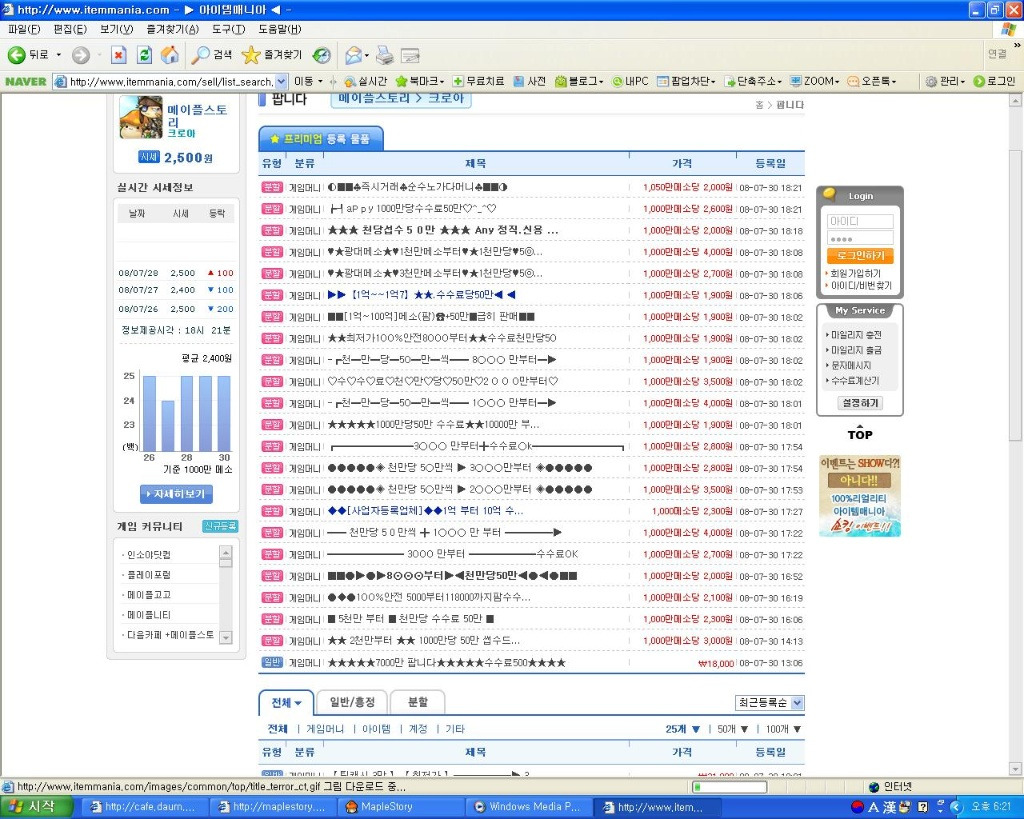Open the 사전 dictionary toolbar button
This screenshot has height=819, width=1024.
[530, 81]
